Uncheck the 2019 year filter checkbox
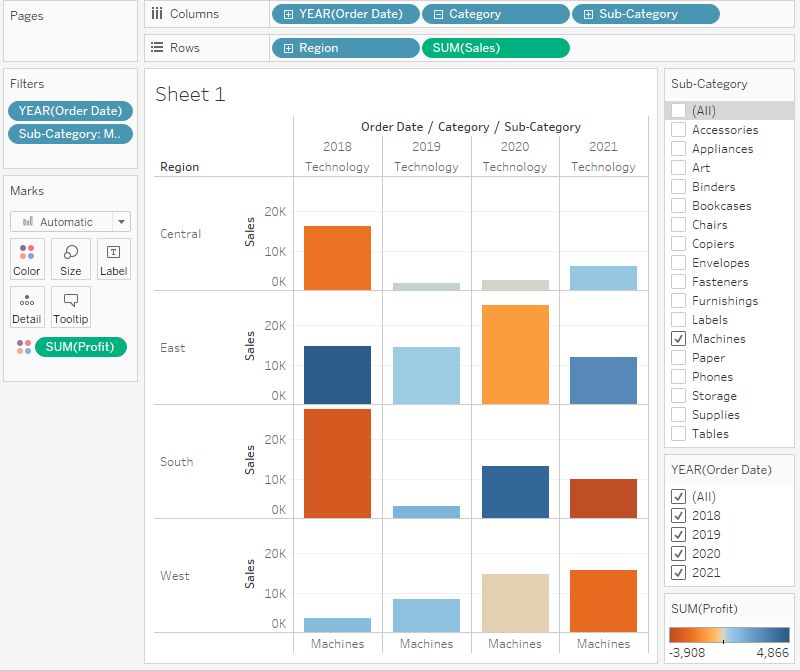Image resolution: width=800 pixels, height=671 pixels. pyautogui.click(x=679, y=535)
